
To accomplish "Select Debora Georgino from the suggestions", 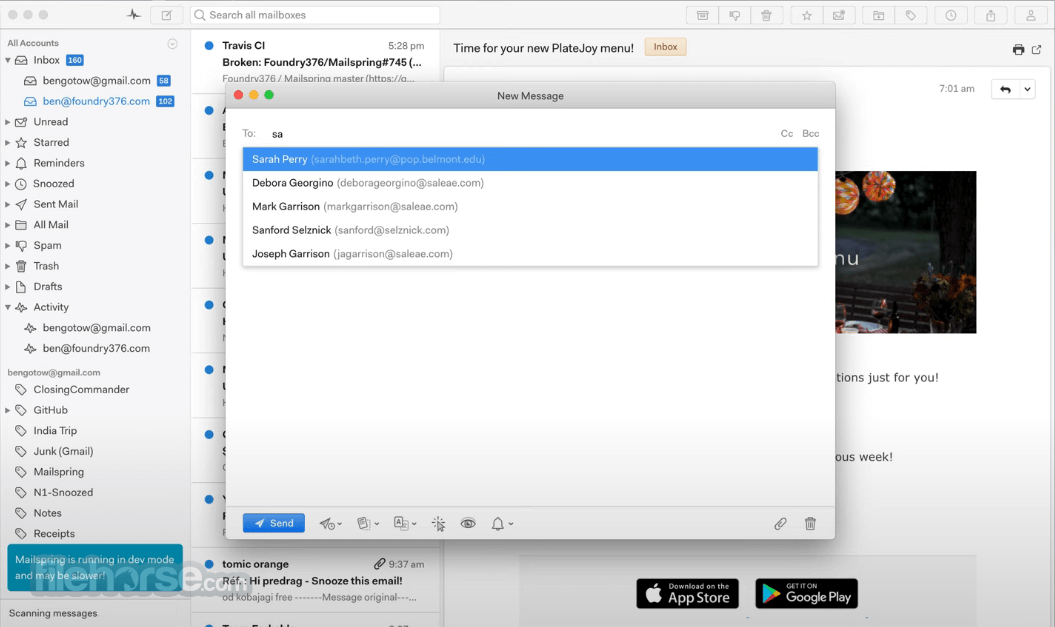I will pyautogui.click(x=530, y=183).
